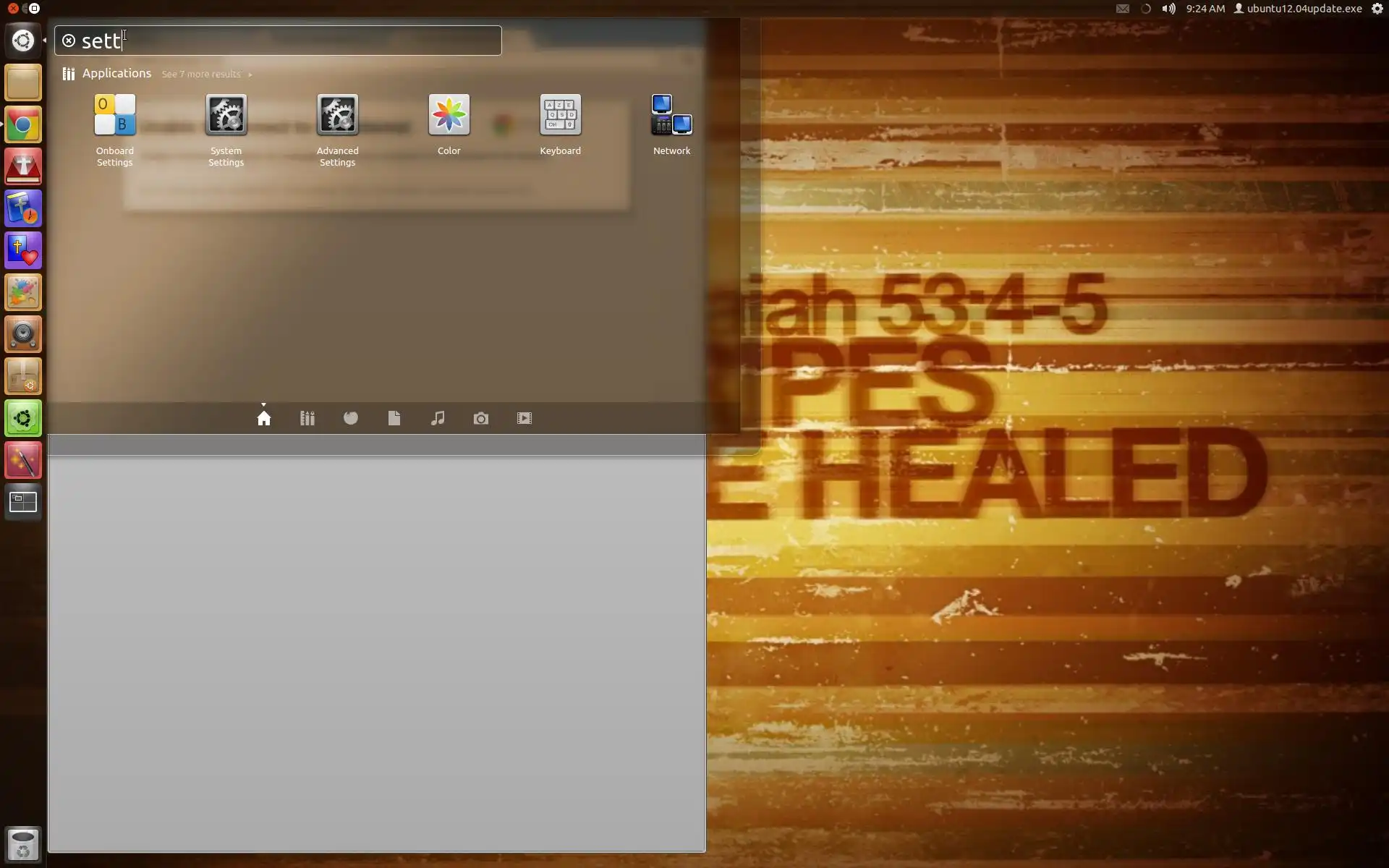Open the Files lens tab
The width and height of the screenshot is (1389, 868).
click(394, 418)
